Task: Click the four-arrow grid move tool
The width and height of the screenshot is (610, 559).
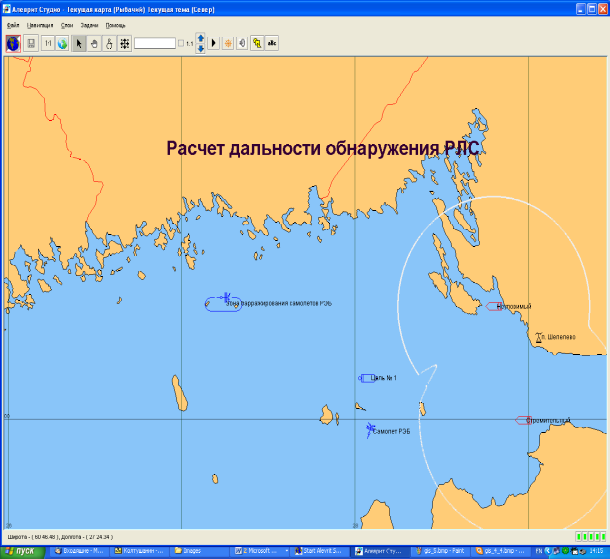Action: [x=124, y=44]
